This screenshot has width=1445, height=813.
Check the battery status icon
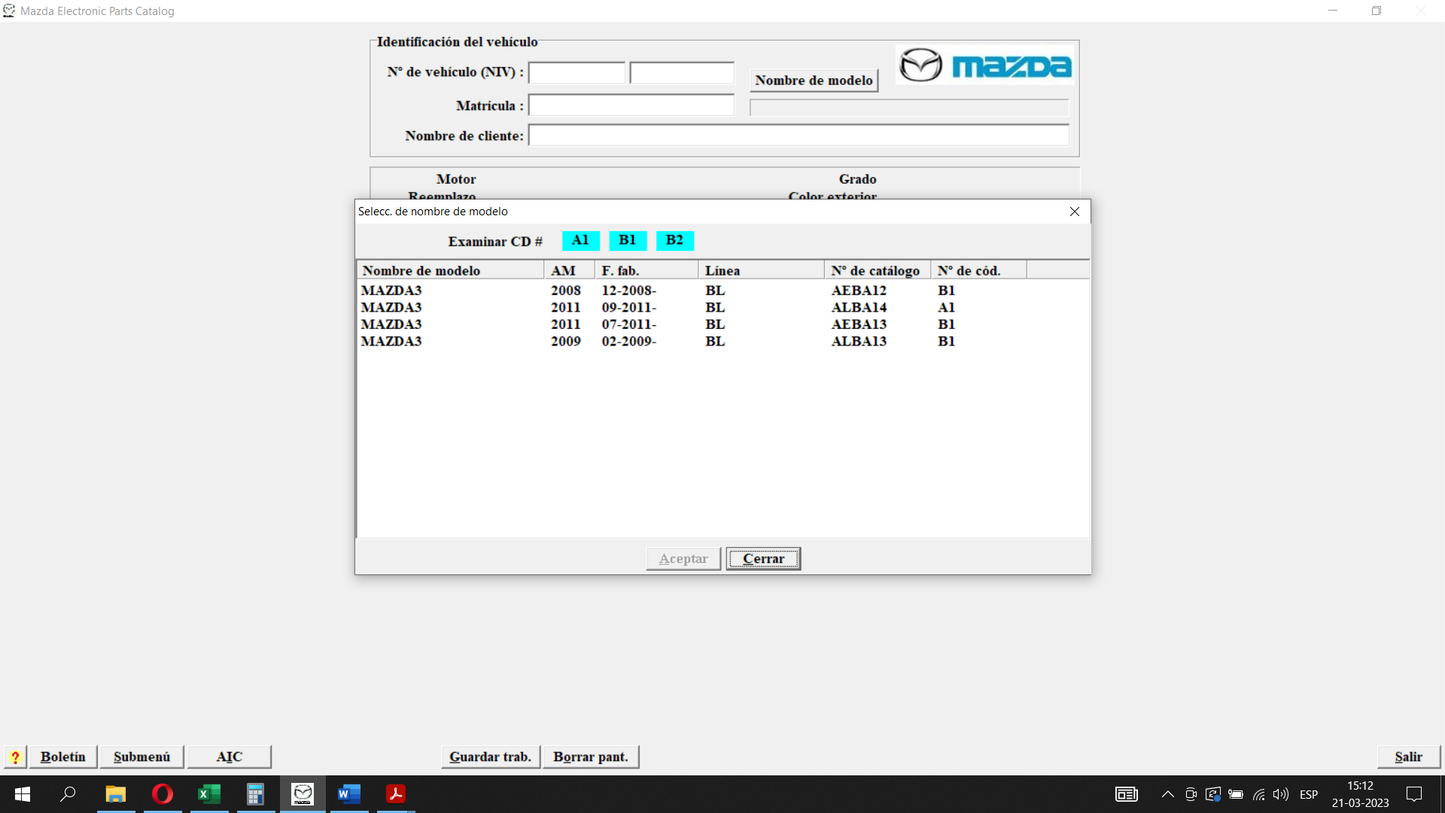click(1236, 794)
